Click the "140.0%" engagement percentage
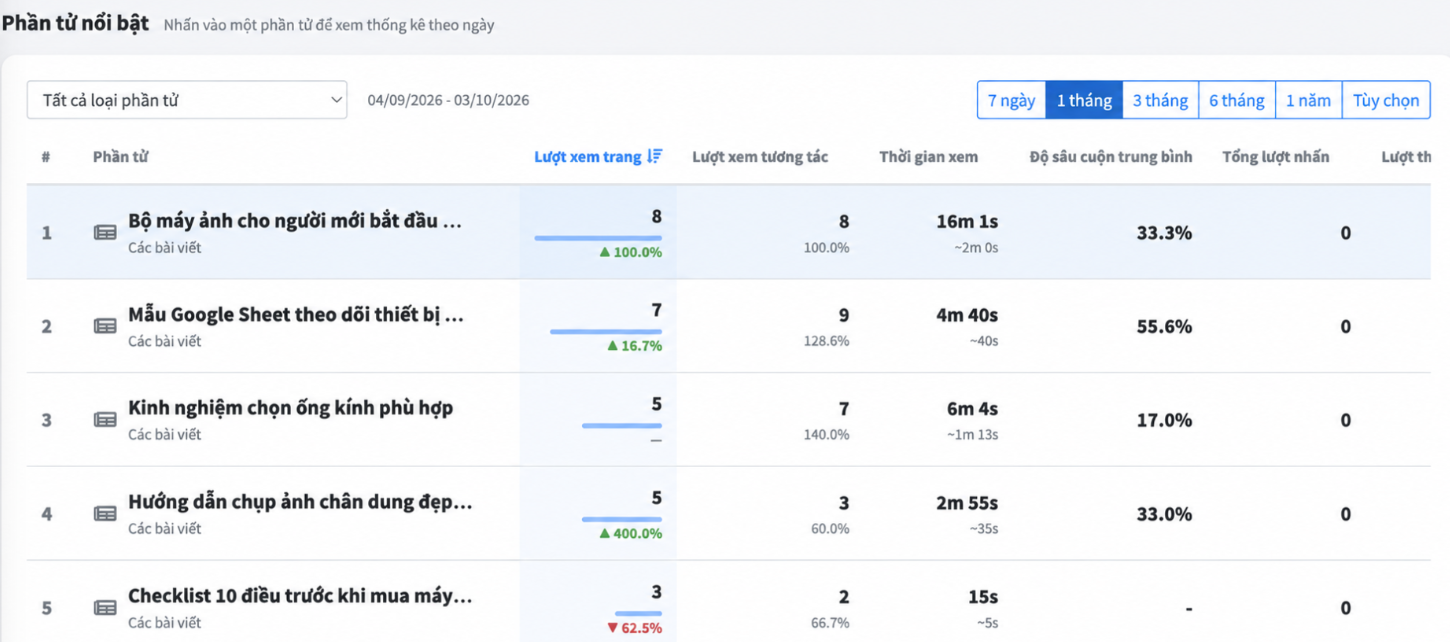 pos(827,435)
